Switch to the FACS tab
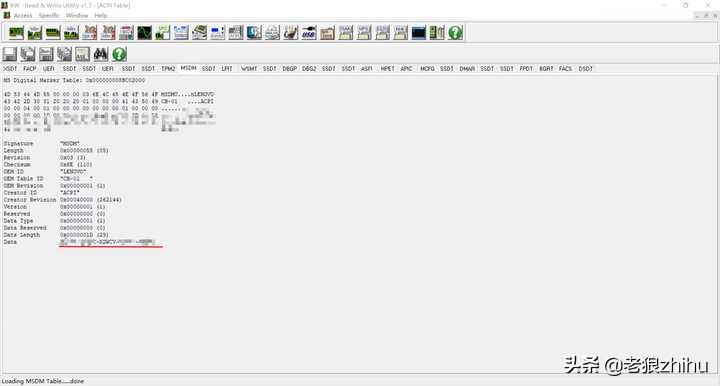Viewport: 720px width, 386px height. [x=565, y=69]
